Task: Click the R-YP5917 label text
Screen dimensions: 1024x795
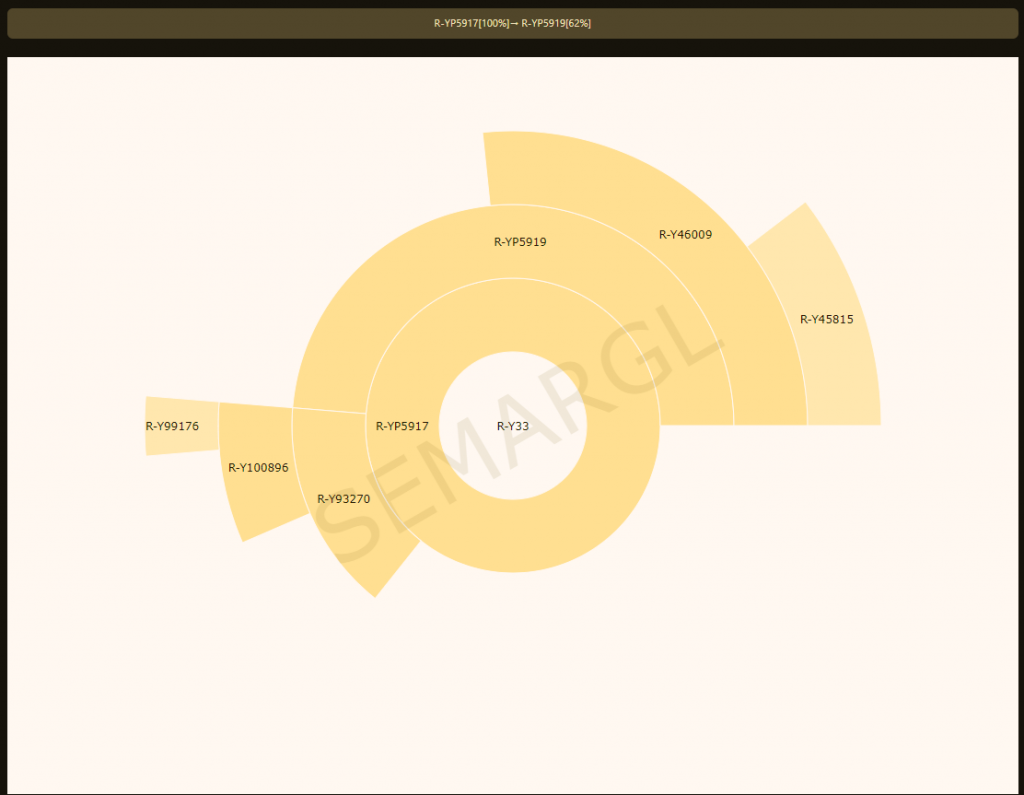Action: click(x=402, y=426)
